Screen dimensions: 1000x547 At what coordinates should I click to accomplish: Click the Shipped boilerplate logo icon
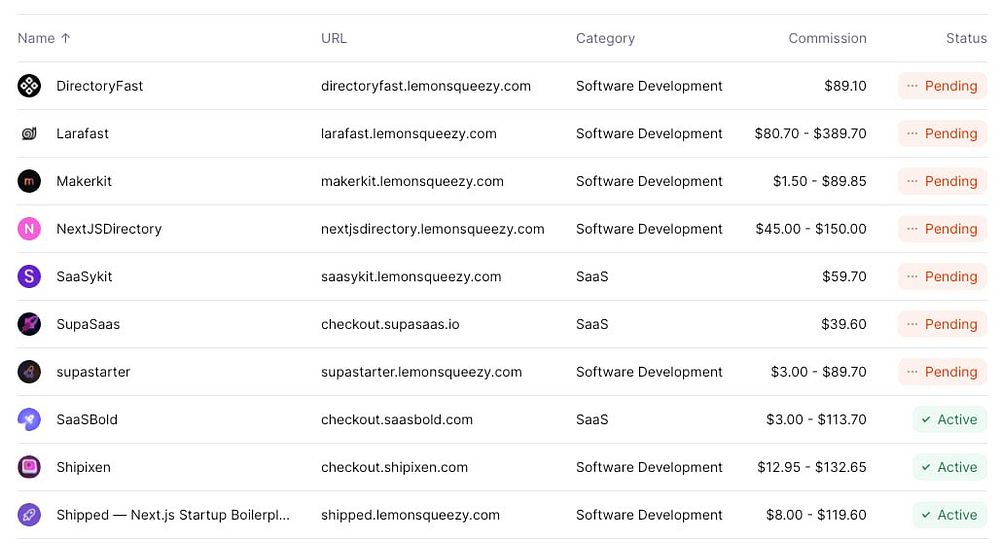pyautogui.click(x=29, y=515)
